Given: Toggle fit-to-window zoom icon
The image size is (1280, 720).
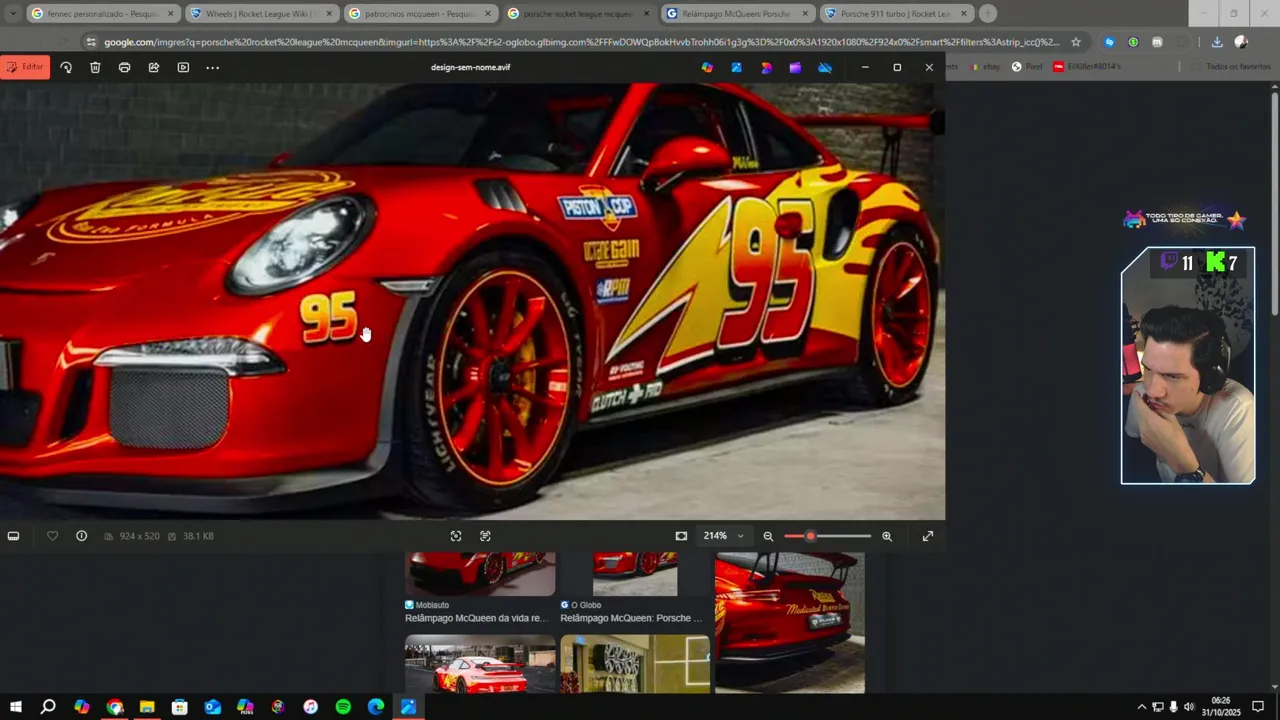Looking at the screenshot, I should point(681,536).
